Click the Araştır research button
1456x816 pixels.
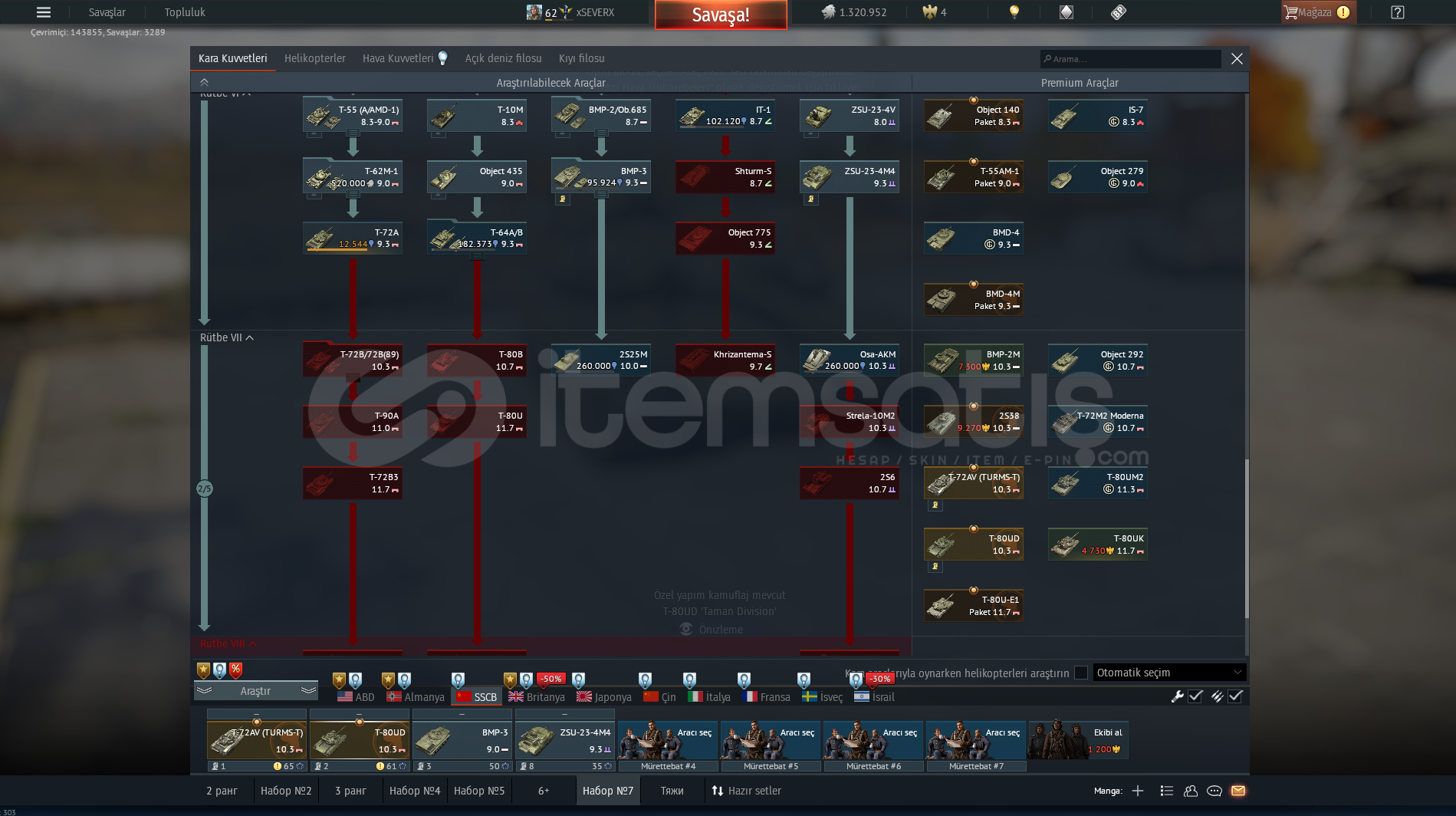point(255,691)
